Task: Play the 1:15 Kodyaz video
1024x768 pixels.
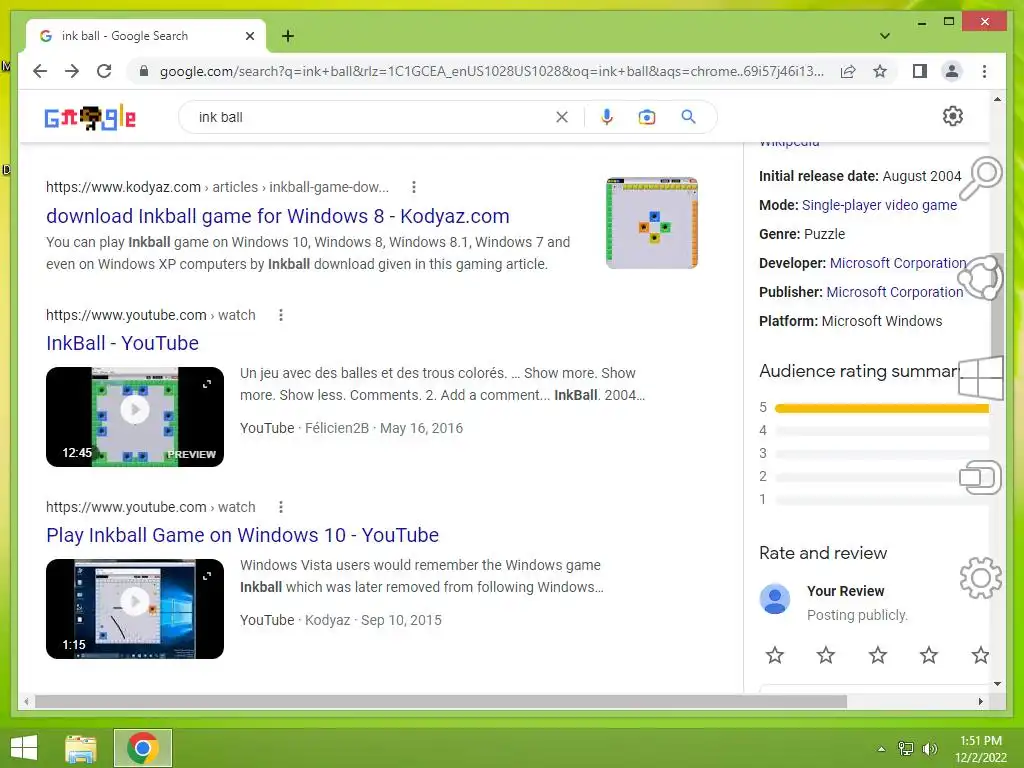Action: pos(135,602)
